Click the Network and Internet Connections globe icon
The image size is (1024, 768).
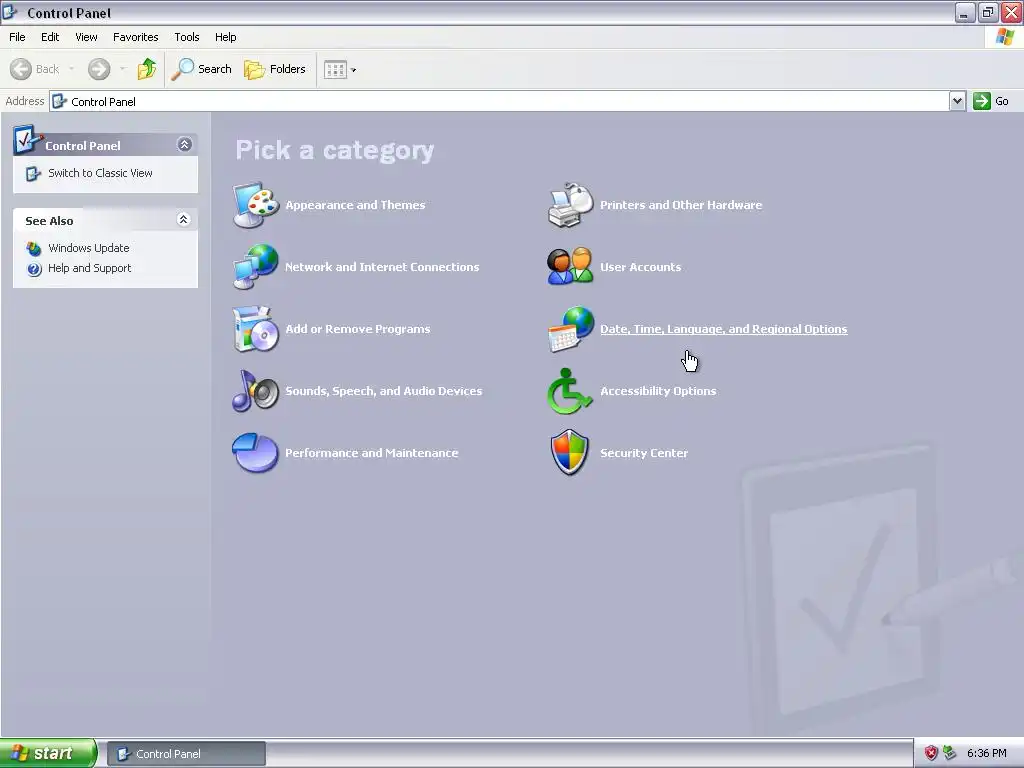coord(256,266)
